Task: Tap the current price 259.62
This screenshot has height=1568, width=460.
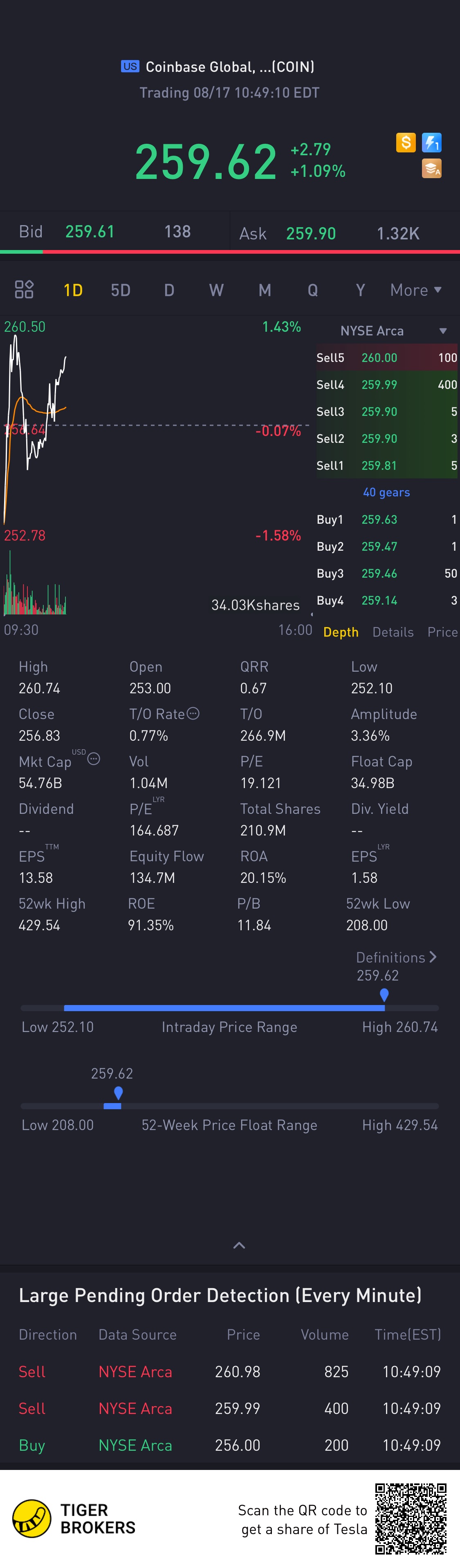Action: coord(206,161)
